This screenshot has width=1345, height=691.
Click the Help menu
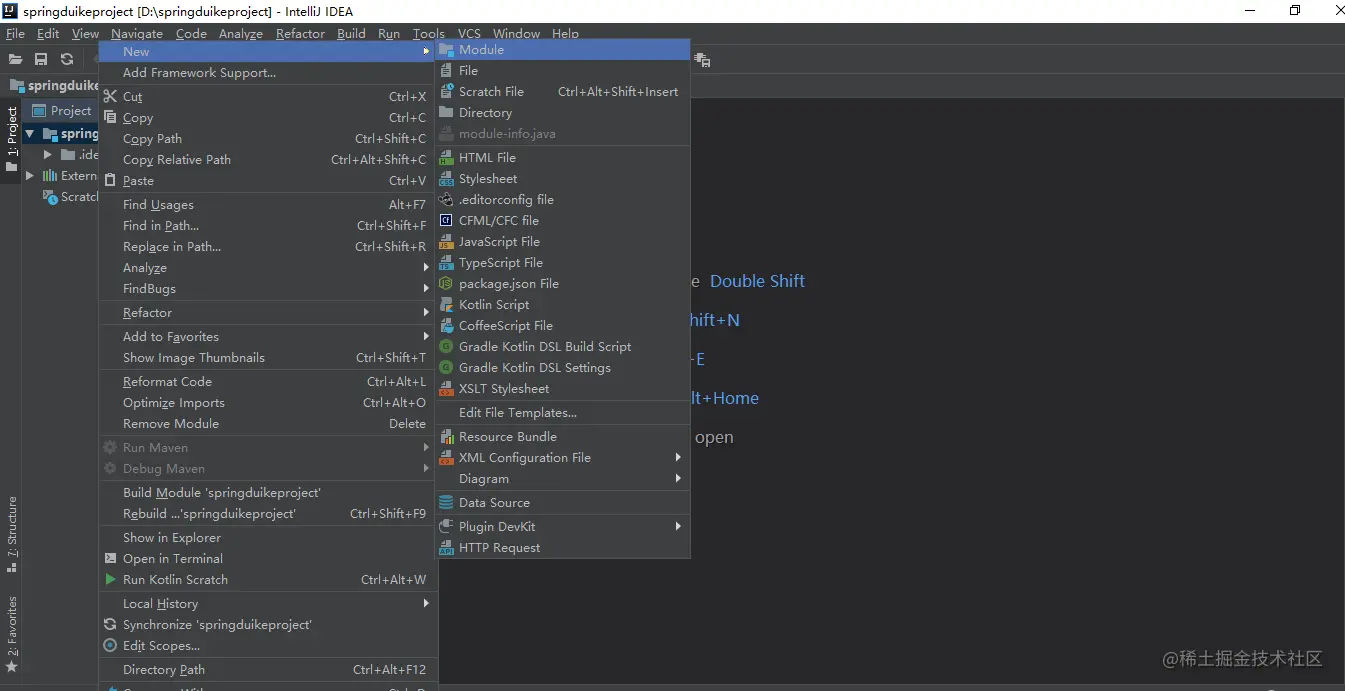[565, 34]
